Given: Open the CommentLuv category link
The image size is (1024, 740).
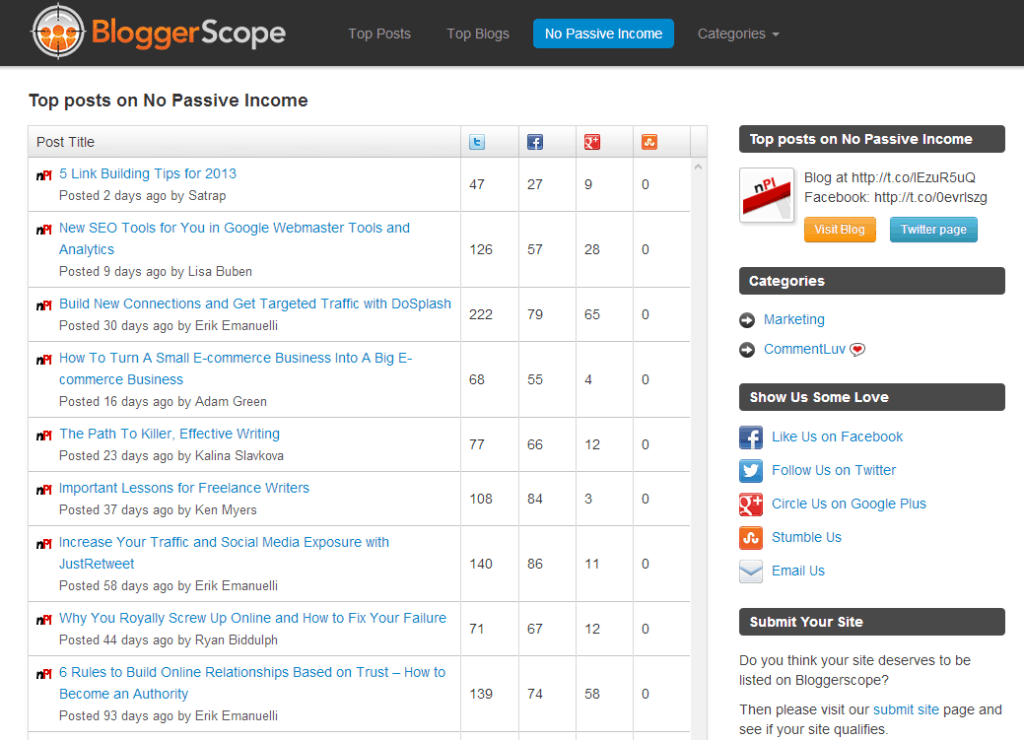Looking at the screenshot, I should coord(805,349).
